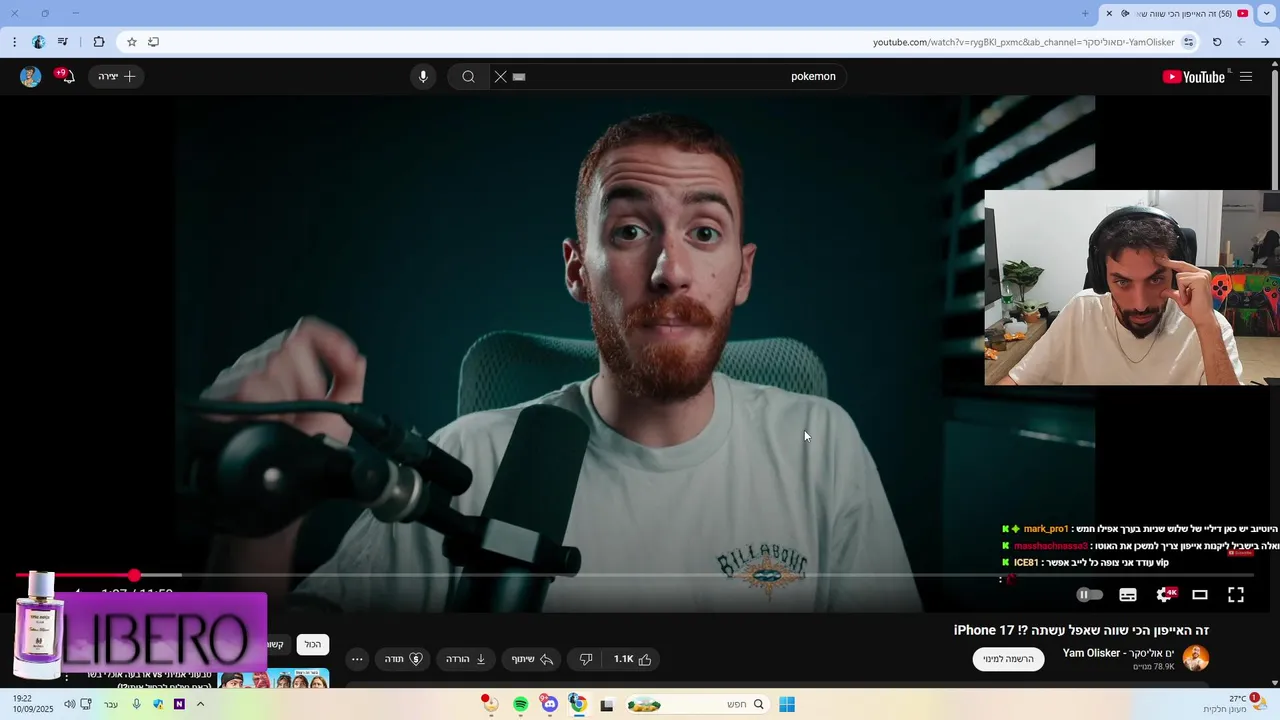Open Chrome profile avatar
Viewport: 1280px width, 720px height.
point(38,42)
